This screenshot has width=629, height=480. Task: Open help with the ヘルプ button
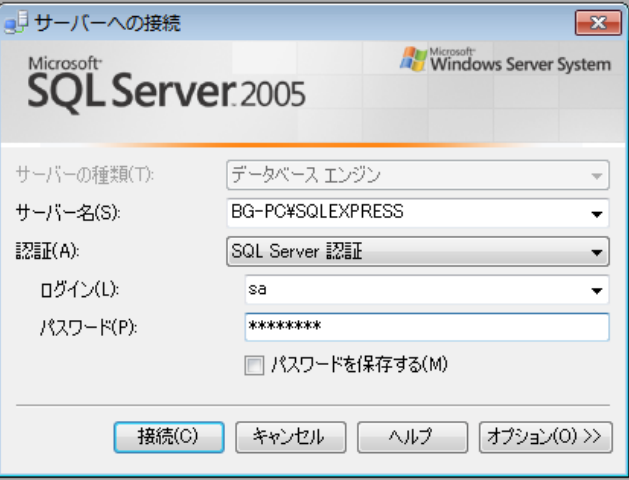[x=412, y=437]
